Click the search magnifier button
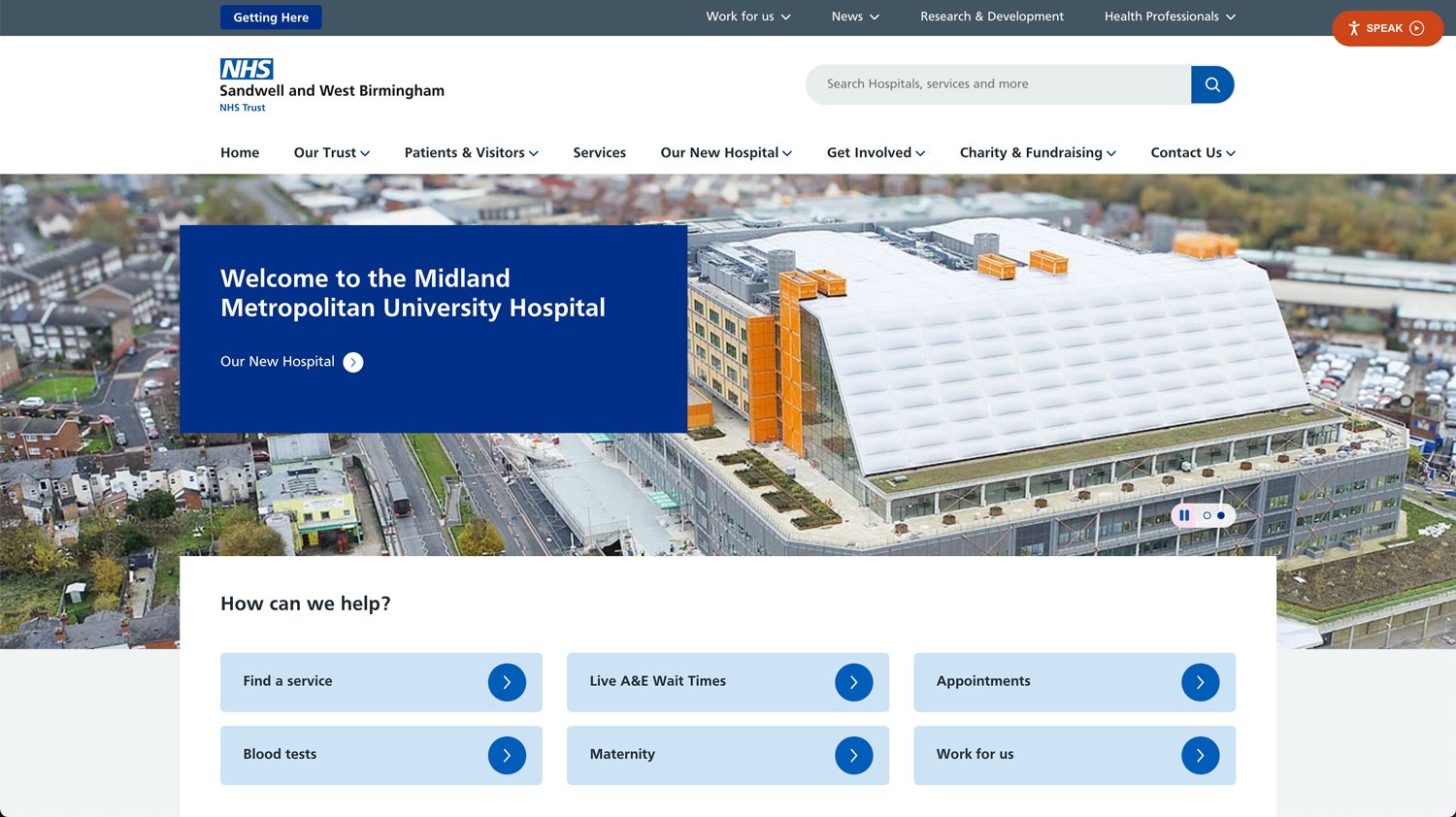The height and width of the screenshot is (817, 1456). coord(1212,84)
